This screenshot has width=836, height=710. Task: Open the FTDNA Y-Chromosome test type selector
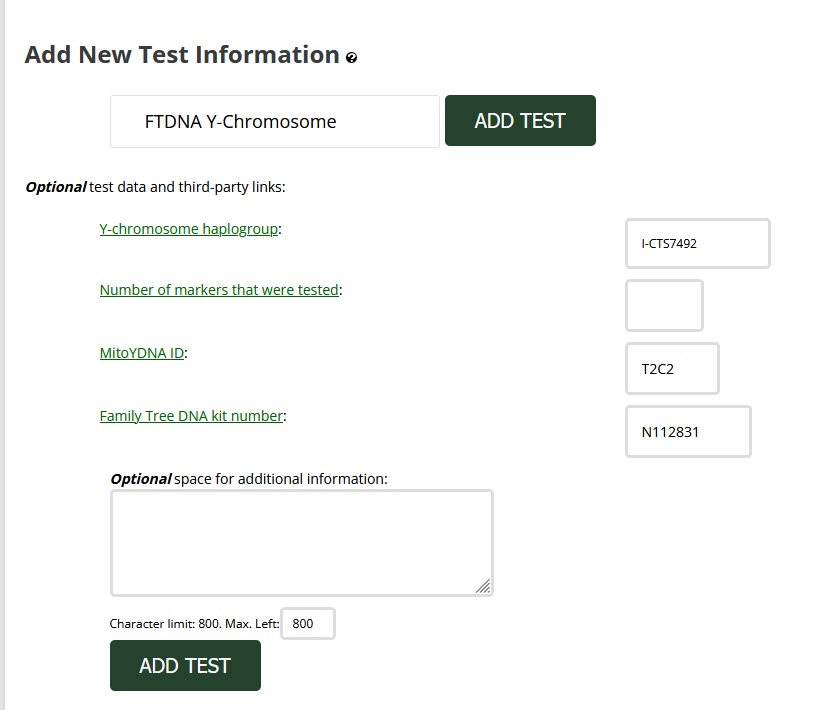click(274, 122)
